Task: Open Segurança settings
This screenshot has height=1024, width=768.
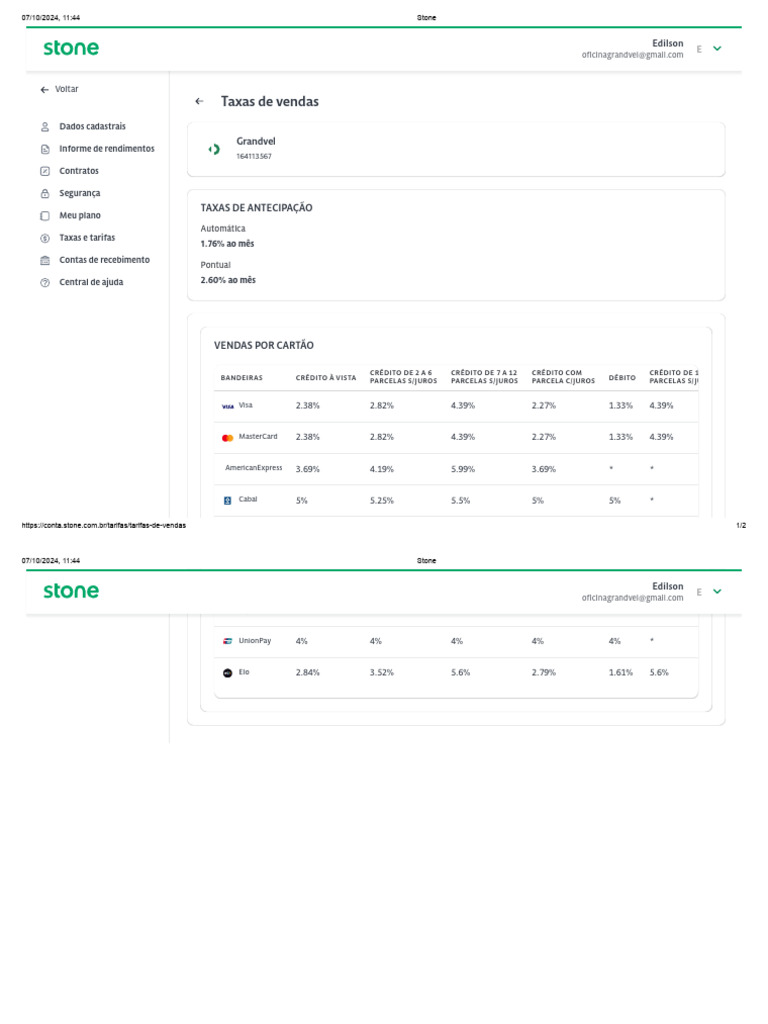Action: click(x=79, y=193)
